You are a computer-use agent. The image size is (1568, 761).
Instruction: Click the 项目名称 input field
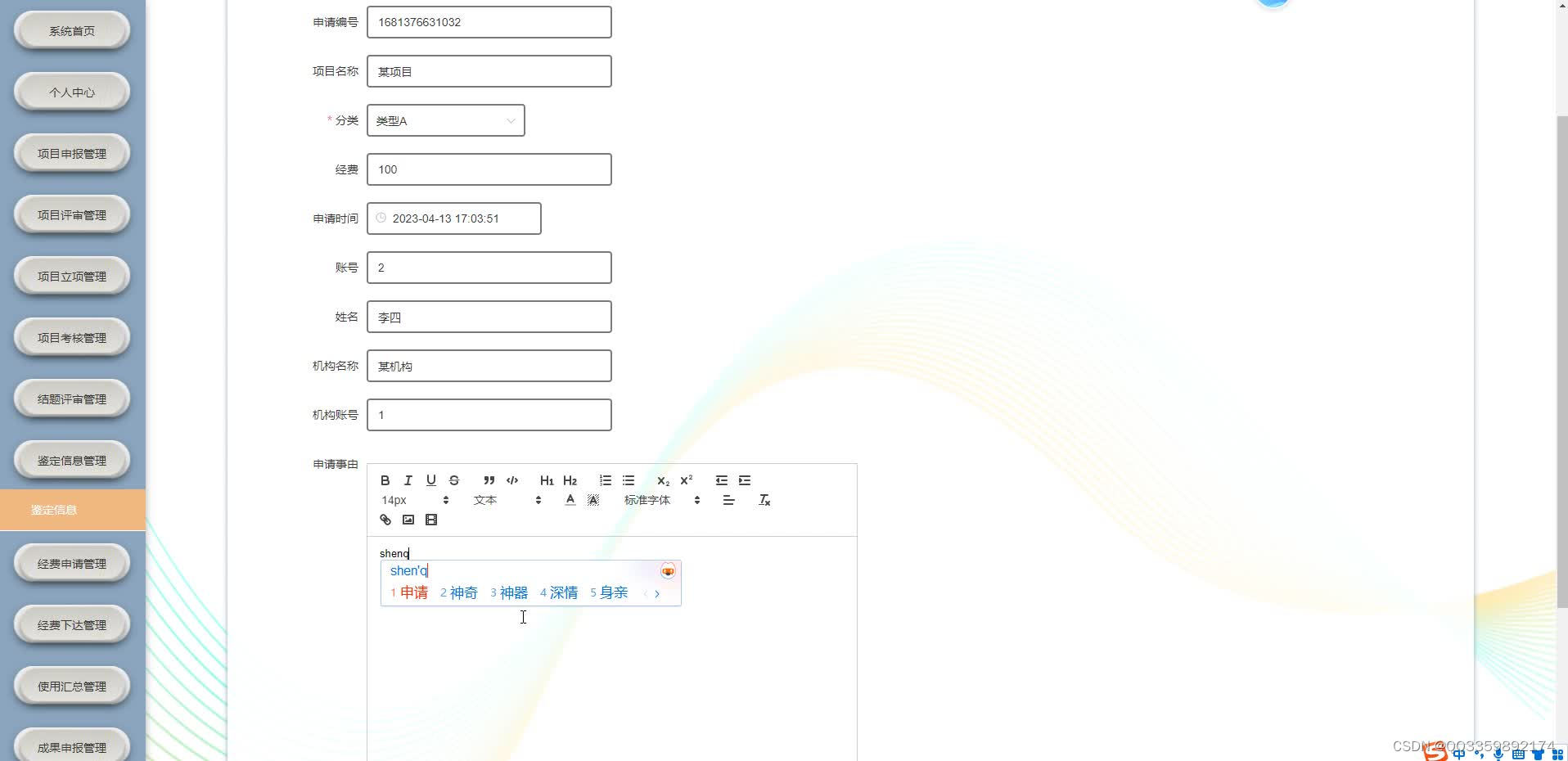tap(489, 71)
